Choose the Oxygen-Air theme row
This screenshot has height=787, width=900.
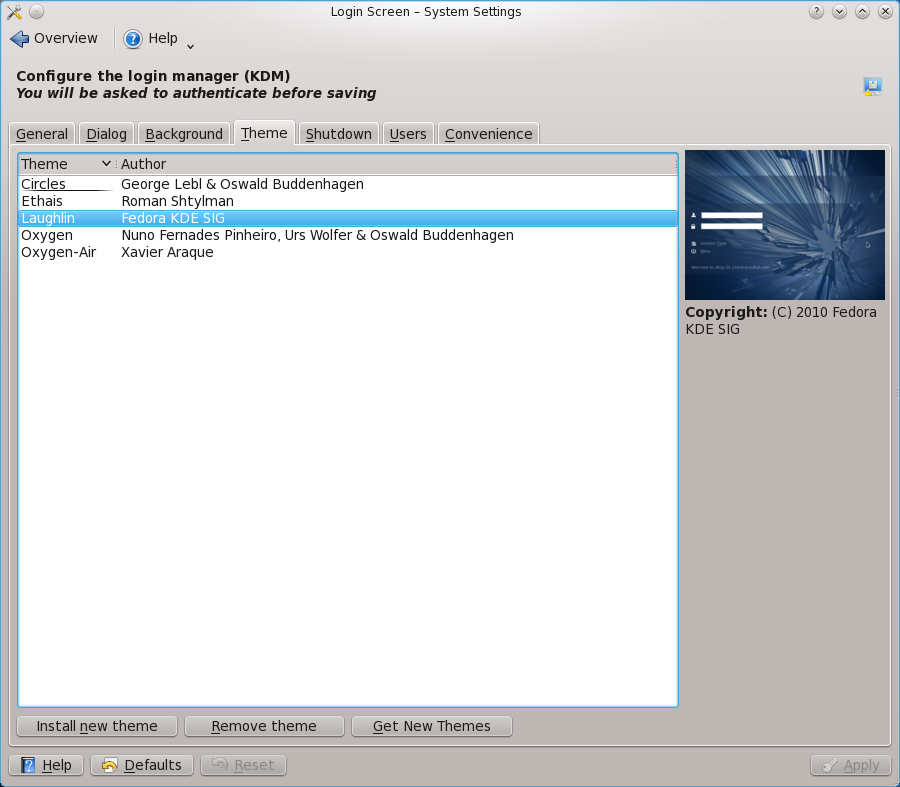(348, 252)
